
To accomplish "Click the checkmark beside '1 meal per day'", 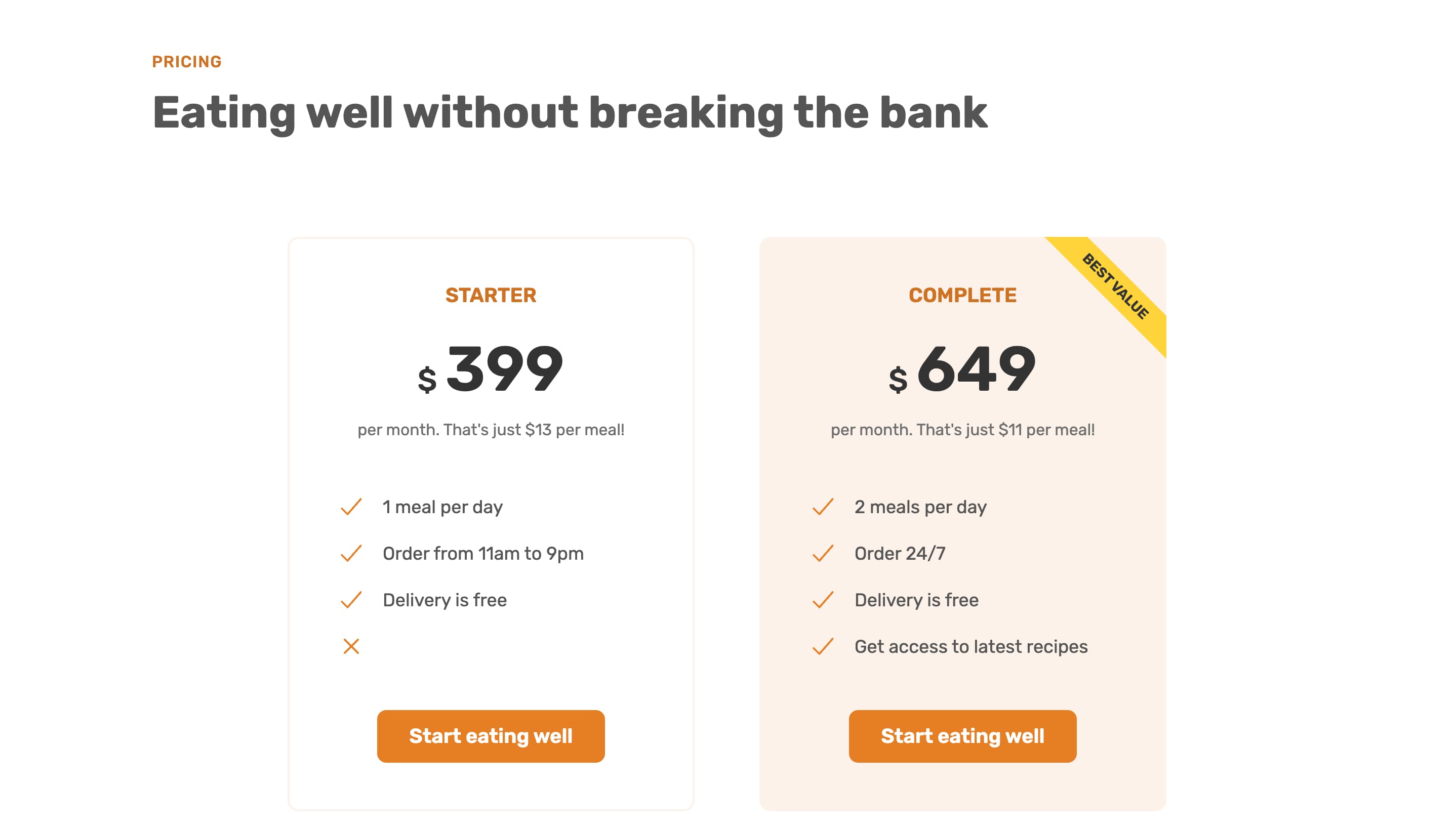I will click(351, 507).
